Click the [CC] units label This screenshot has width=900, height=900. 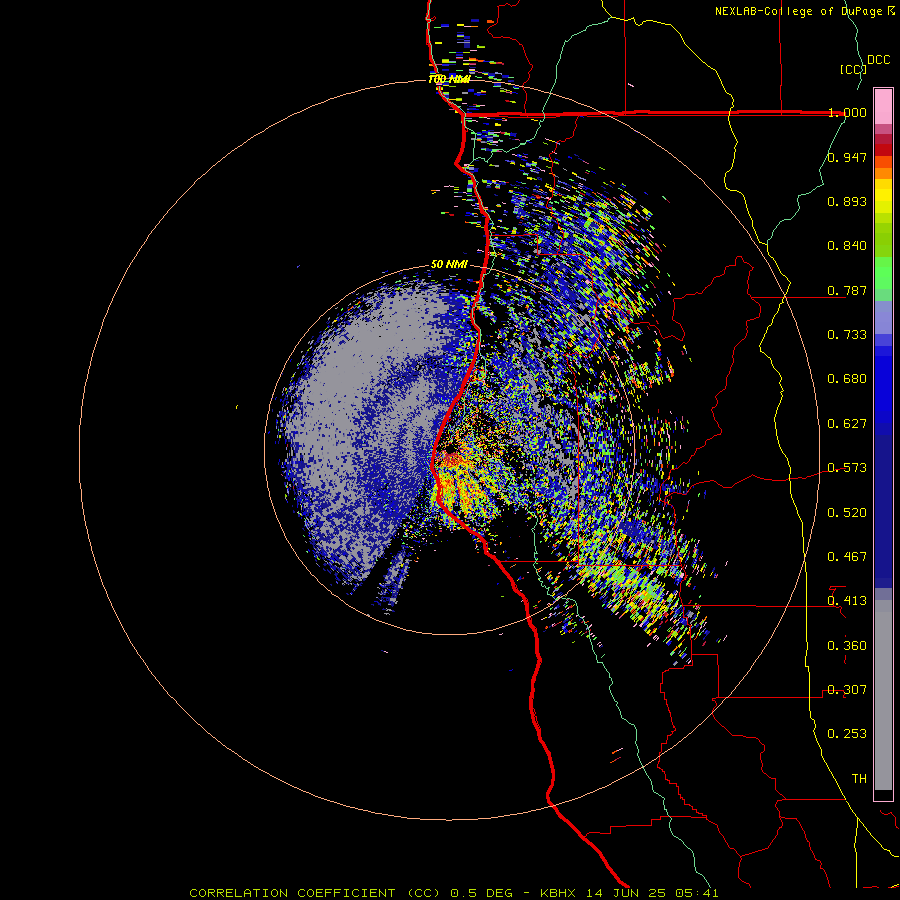point(853,69)
